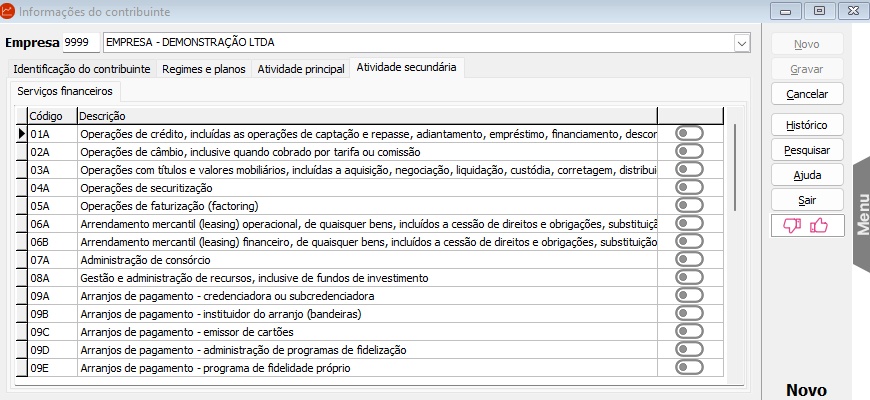Toggle the 09D programas de fidelização switch
Image resolution: width=870 pixels, height=400 pixels.
click(x=690, y=350)
